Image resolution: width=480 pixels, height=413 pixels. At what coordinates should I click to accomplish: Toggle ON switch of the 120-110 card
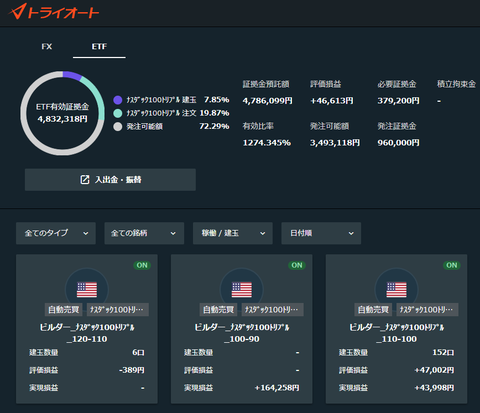(142, 265)
